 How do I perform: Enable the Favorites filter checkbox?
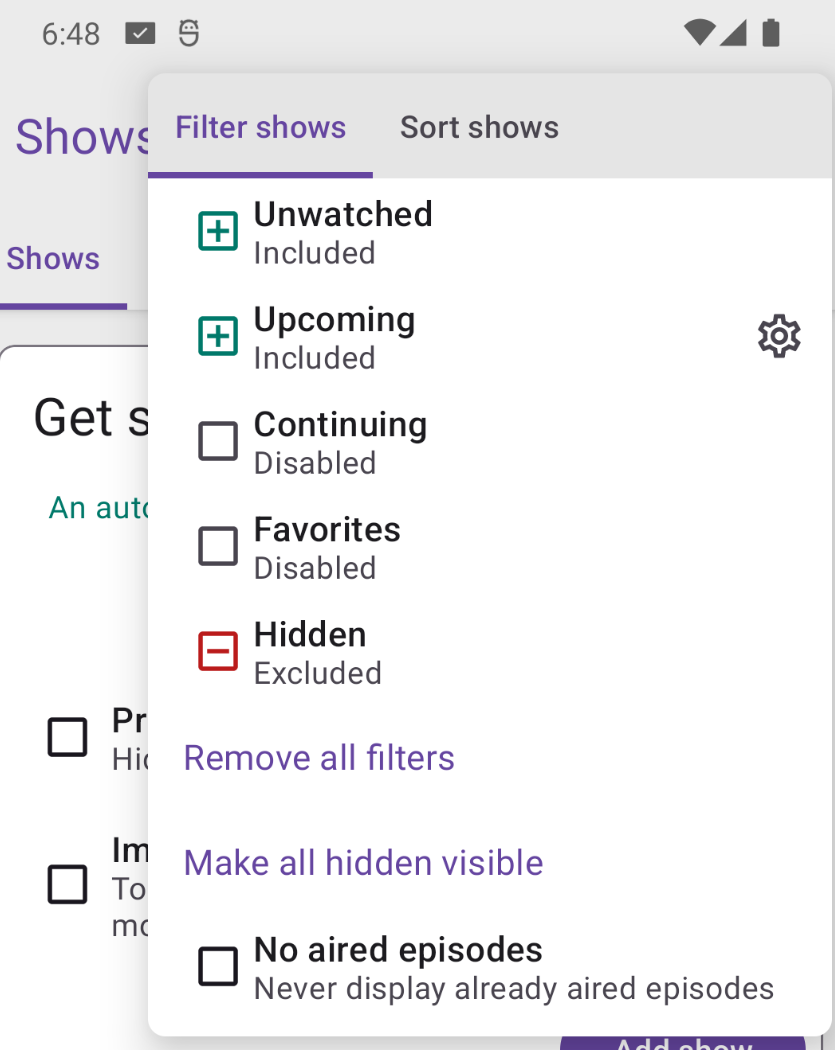pyautogui.click(x=218, y=546)
